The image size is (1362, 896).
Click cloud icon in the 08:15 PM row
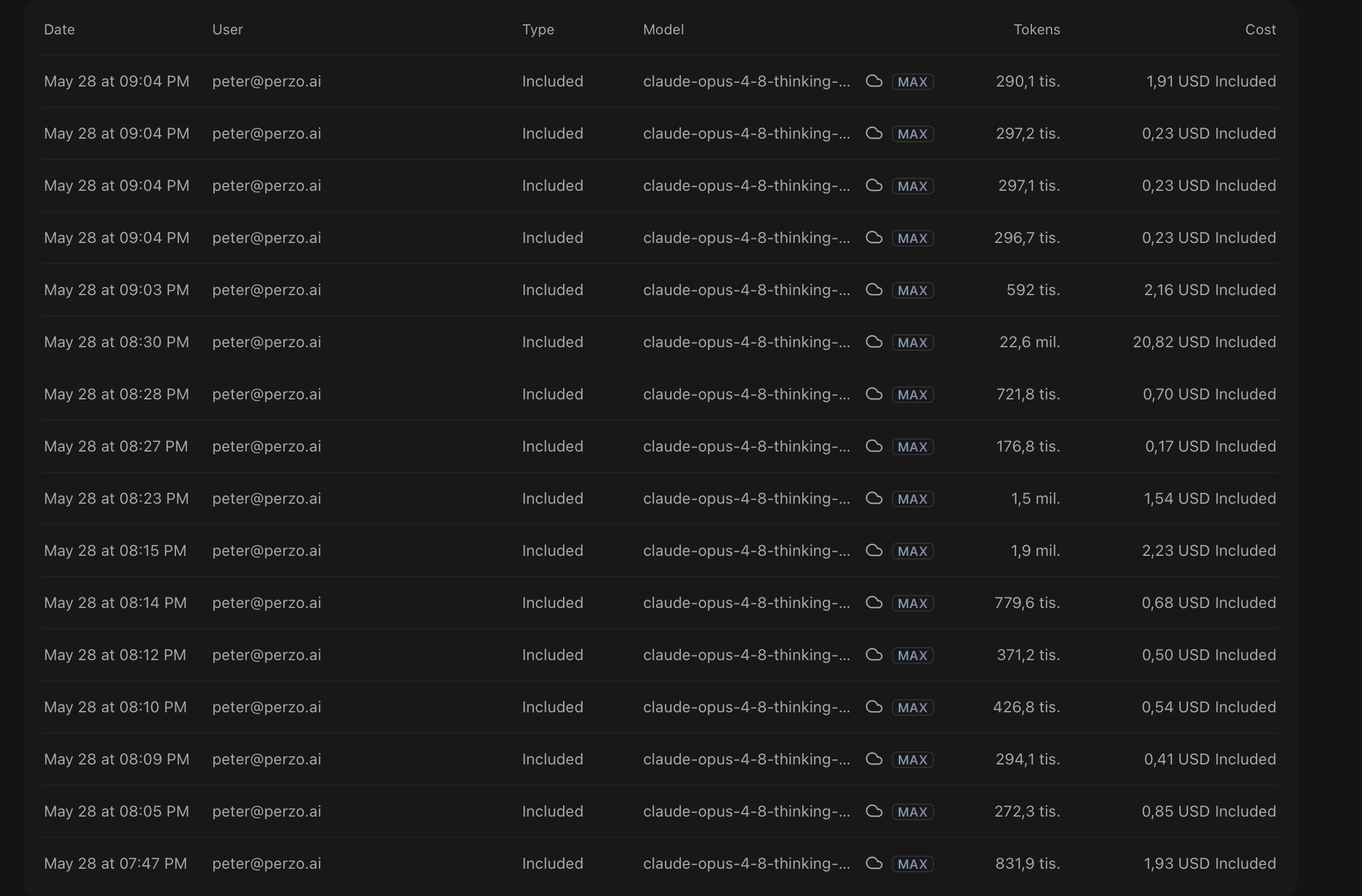[x=874, y=551]
